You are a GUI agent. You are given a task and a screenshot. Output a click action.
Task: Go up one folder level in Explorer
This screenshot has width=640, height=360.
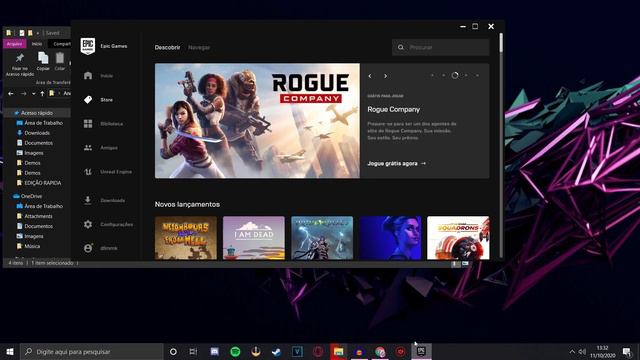coord(42,94)
